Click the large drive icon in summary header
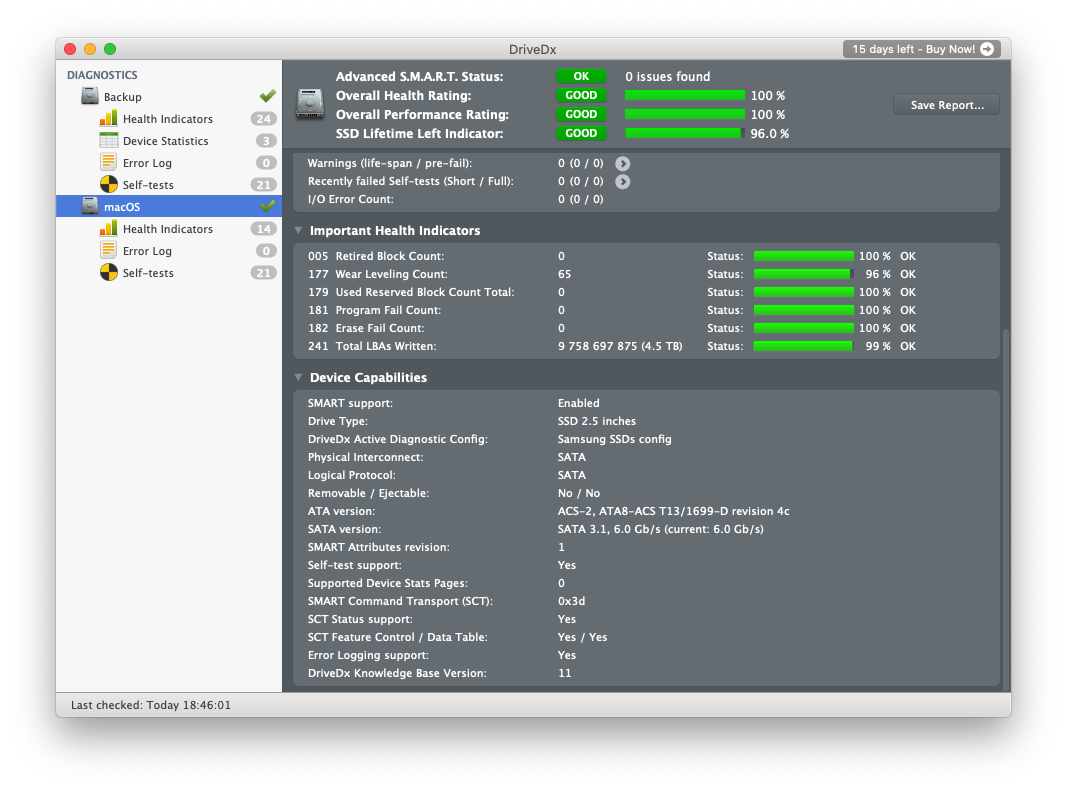The width and height of the screenshot is (1067, 791). tap(310, 104)
